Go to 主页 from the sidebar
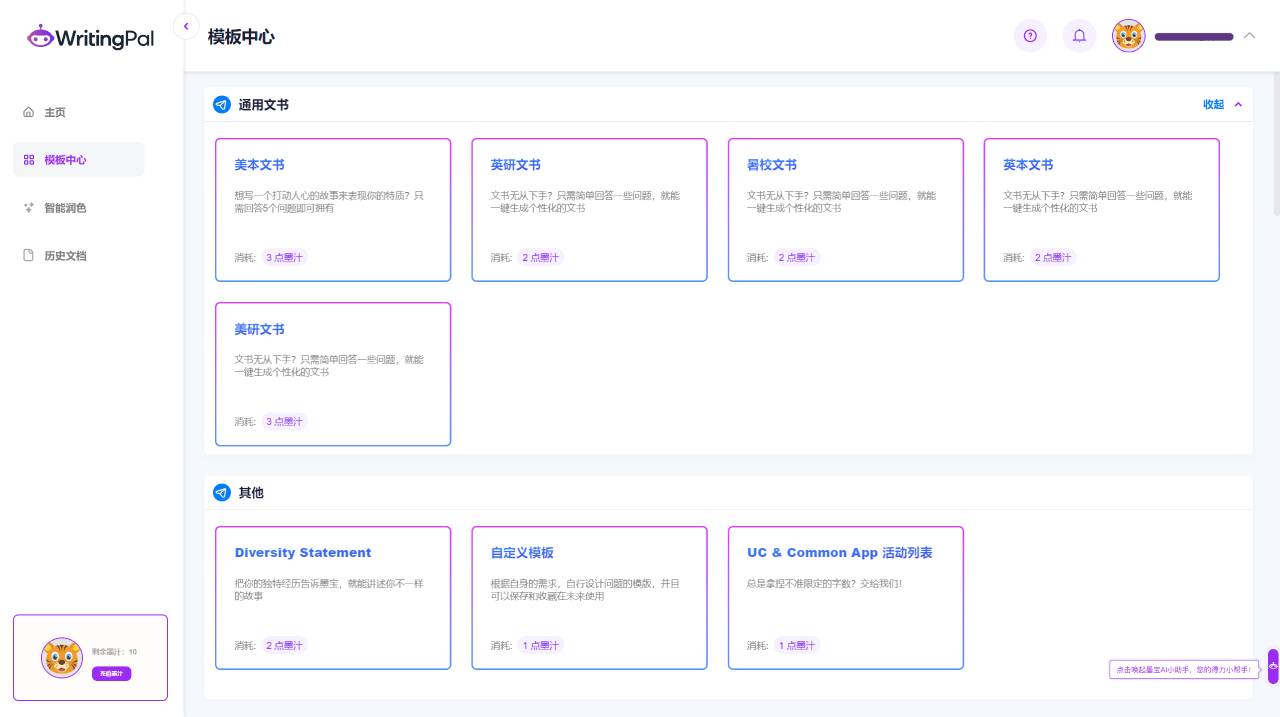Screen dimensions: 1280x717 [x=55, y=112]
